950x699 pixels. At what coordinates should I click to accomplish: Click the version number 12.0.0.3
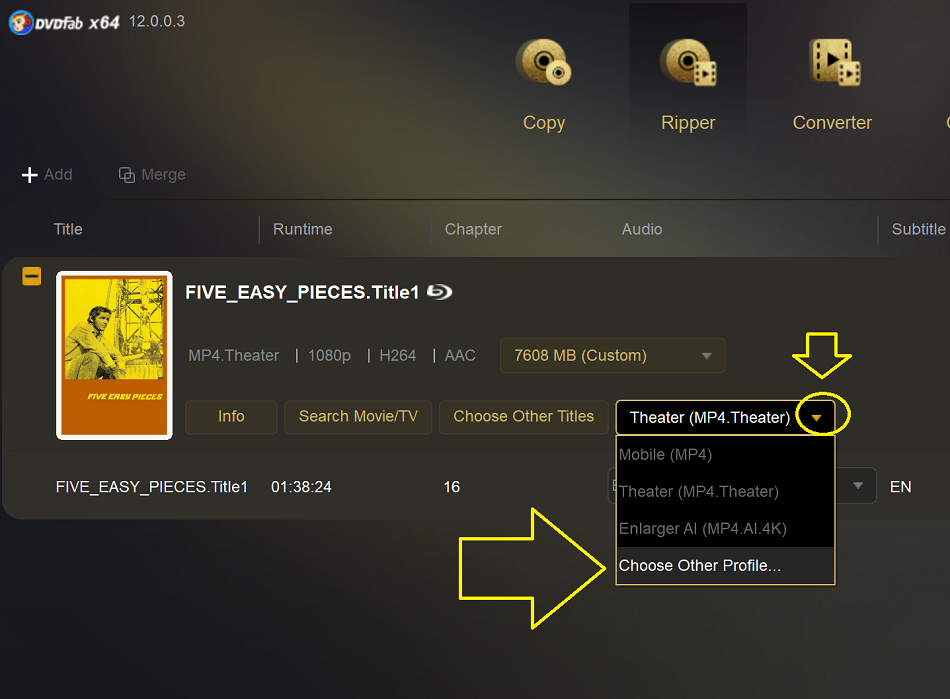click(x=157, y=21)
